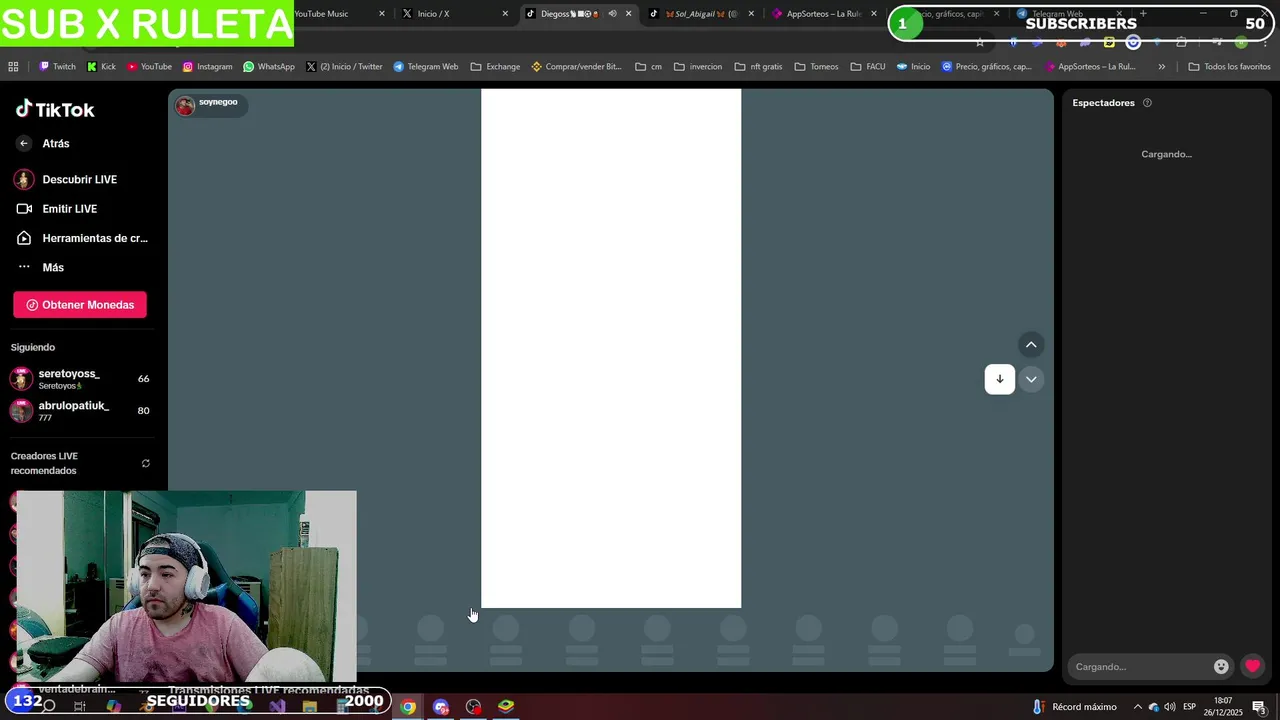The image size is (1280, 720).
Task: Click the Obtener Monedas button
Action: click(80, 305)
